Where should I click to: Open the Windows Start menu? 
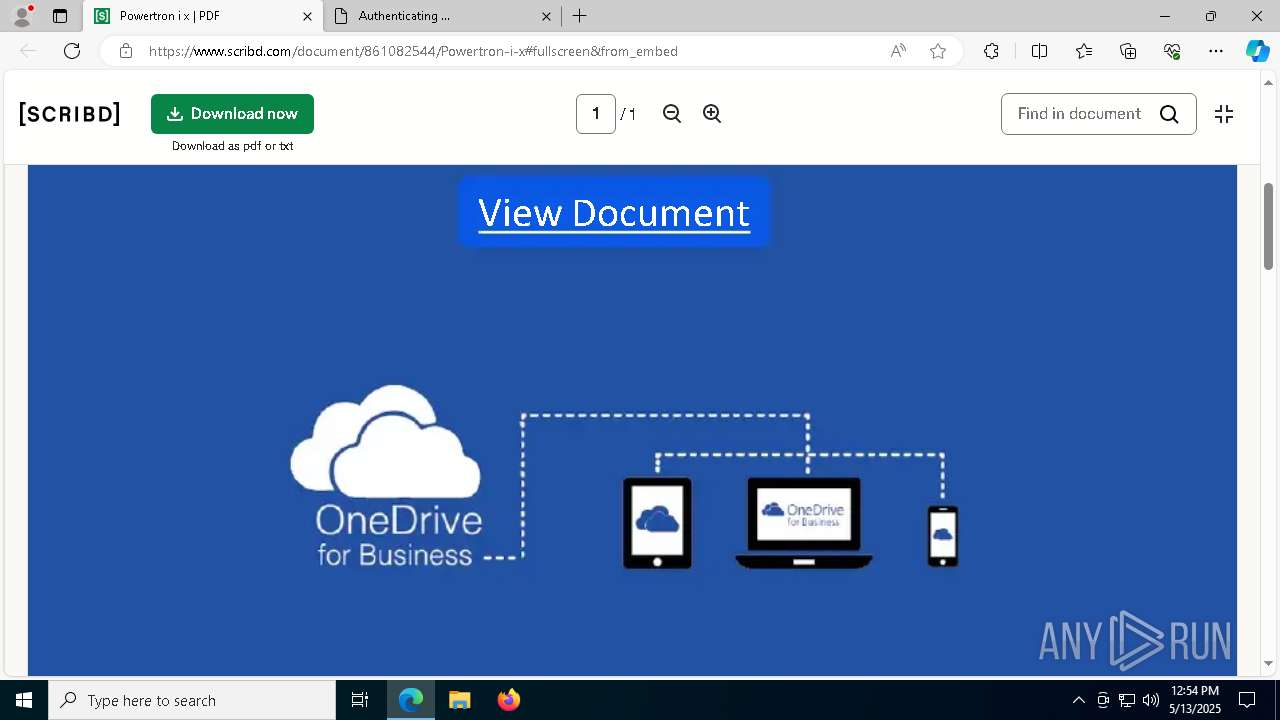click(x=24, y=700)
